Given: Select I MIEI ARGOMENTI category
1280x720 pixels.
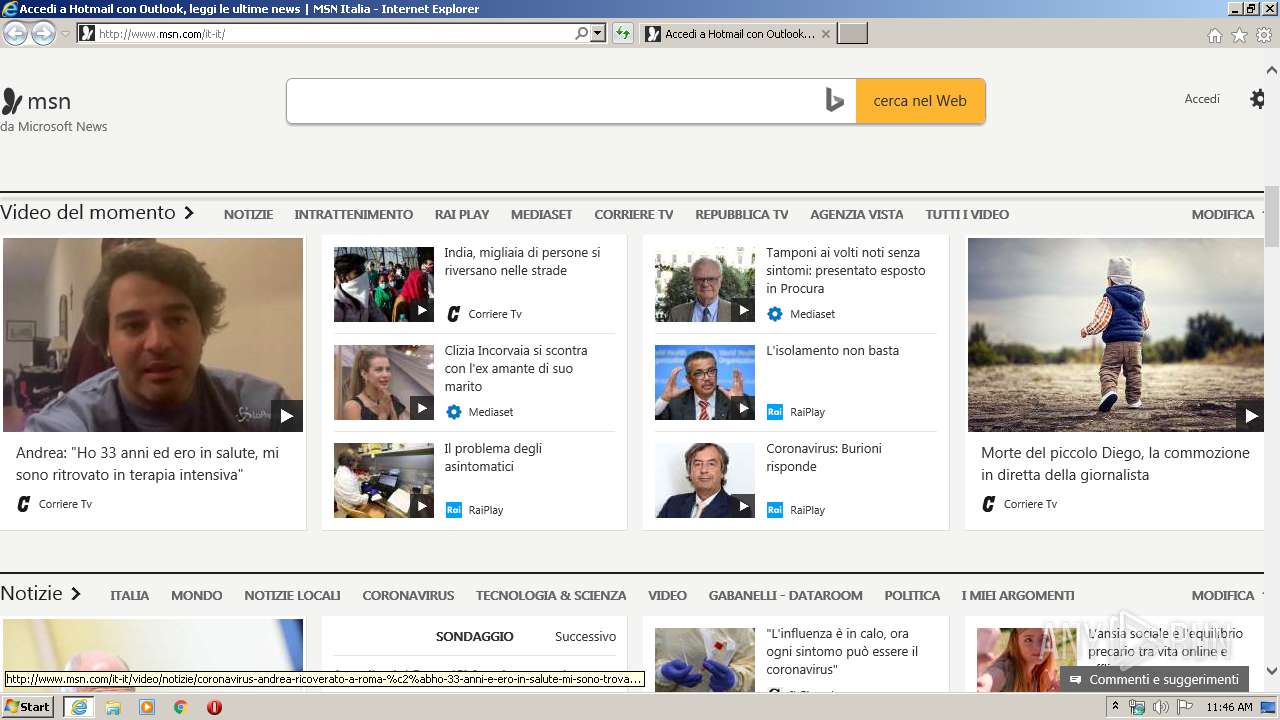Looking at the screenshot, I should click(x=1018, y=595).
